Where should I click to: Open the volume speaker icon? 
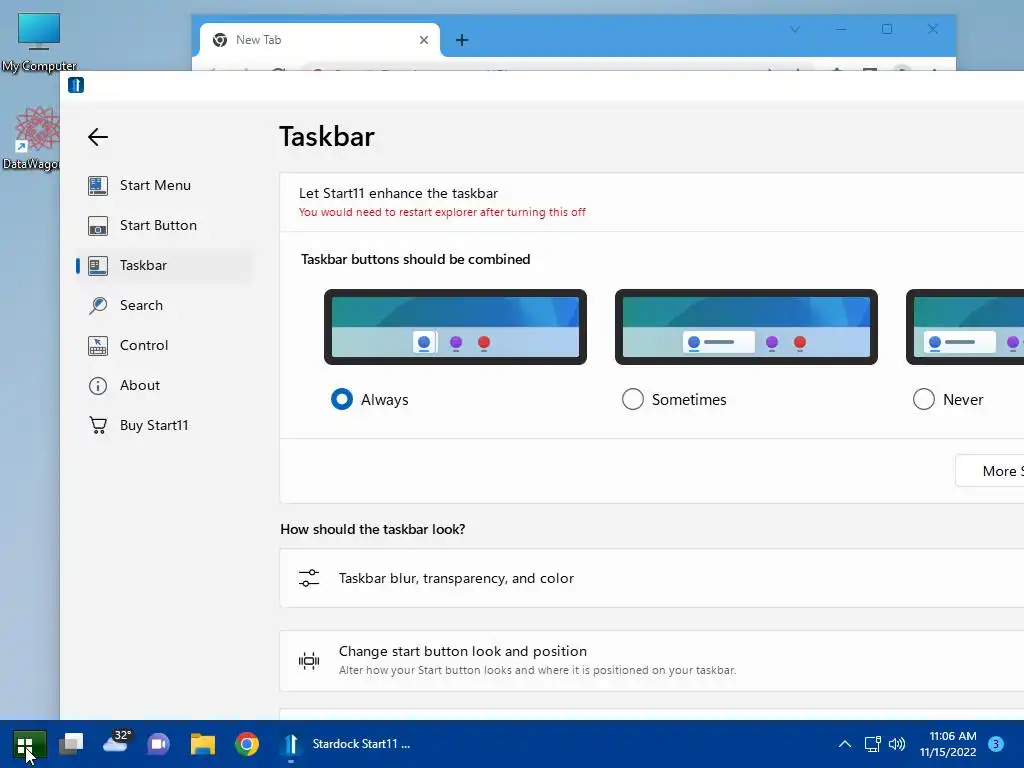[897, 744]
